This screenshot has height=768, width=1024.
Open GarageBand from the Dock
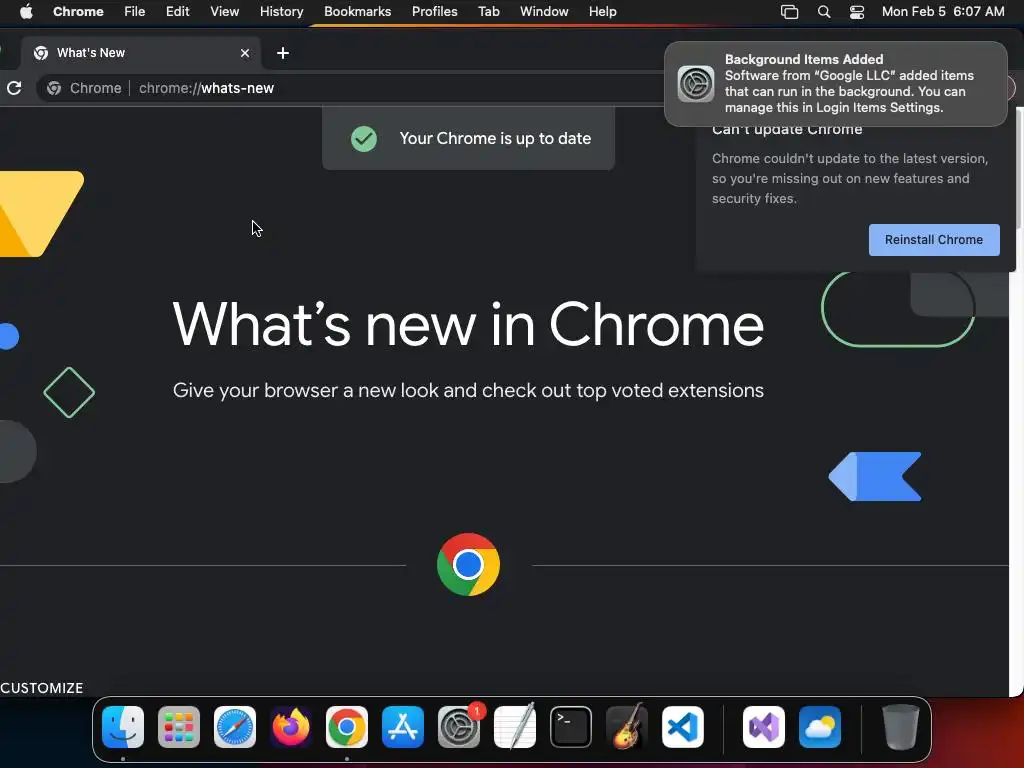(627, 727)
